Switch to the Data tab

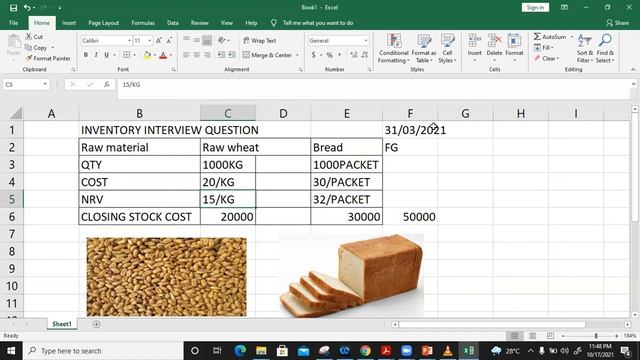click(173, 23)
